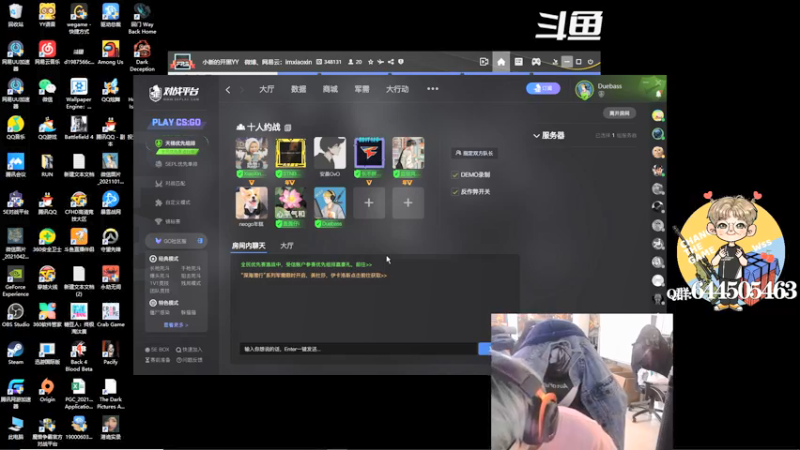
Task: Open Battlefield 4 desktop shortcut
Action: pos(79,128)
